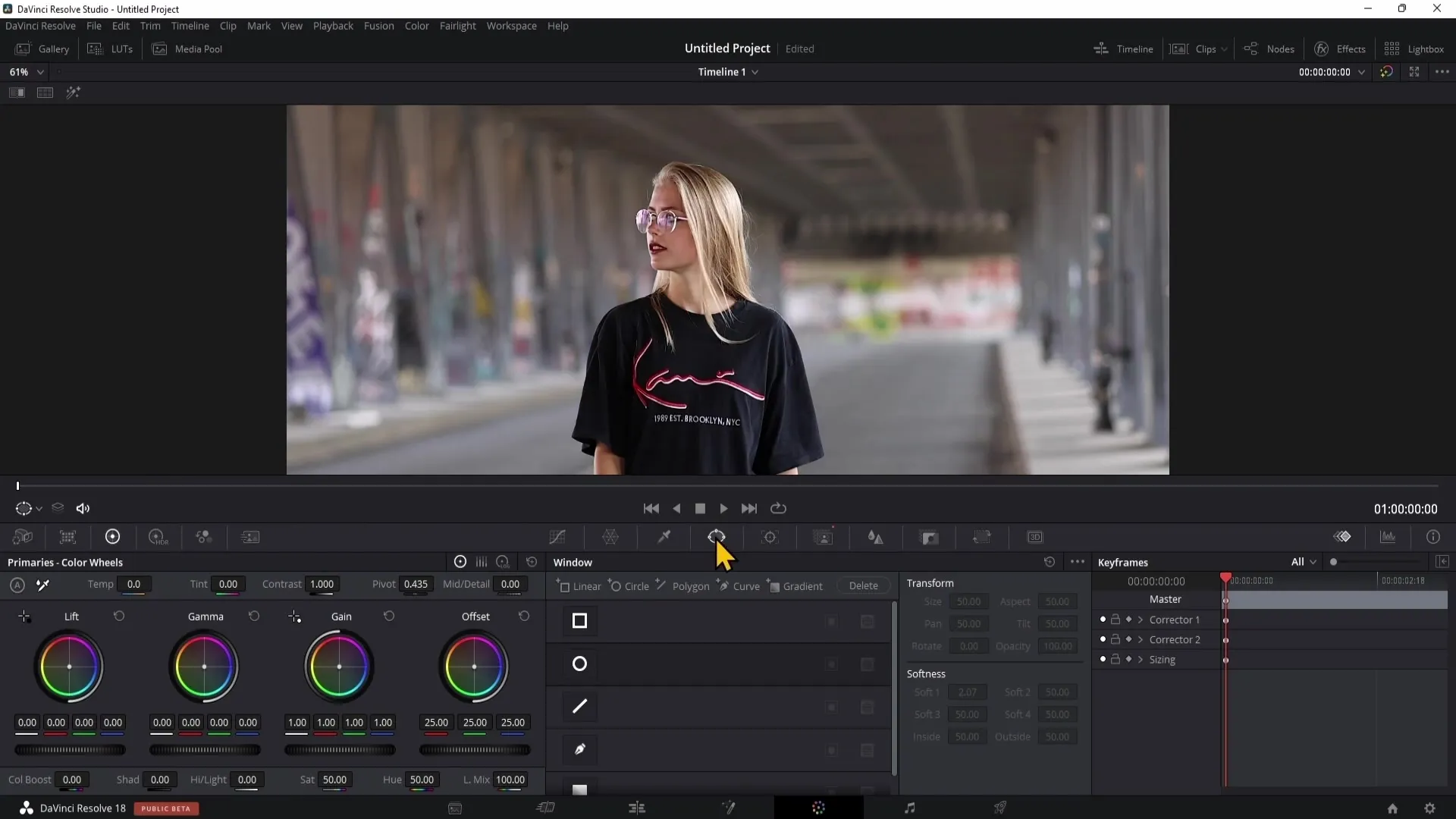
Task: Open the Color menu
Action: (416, 26)
